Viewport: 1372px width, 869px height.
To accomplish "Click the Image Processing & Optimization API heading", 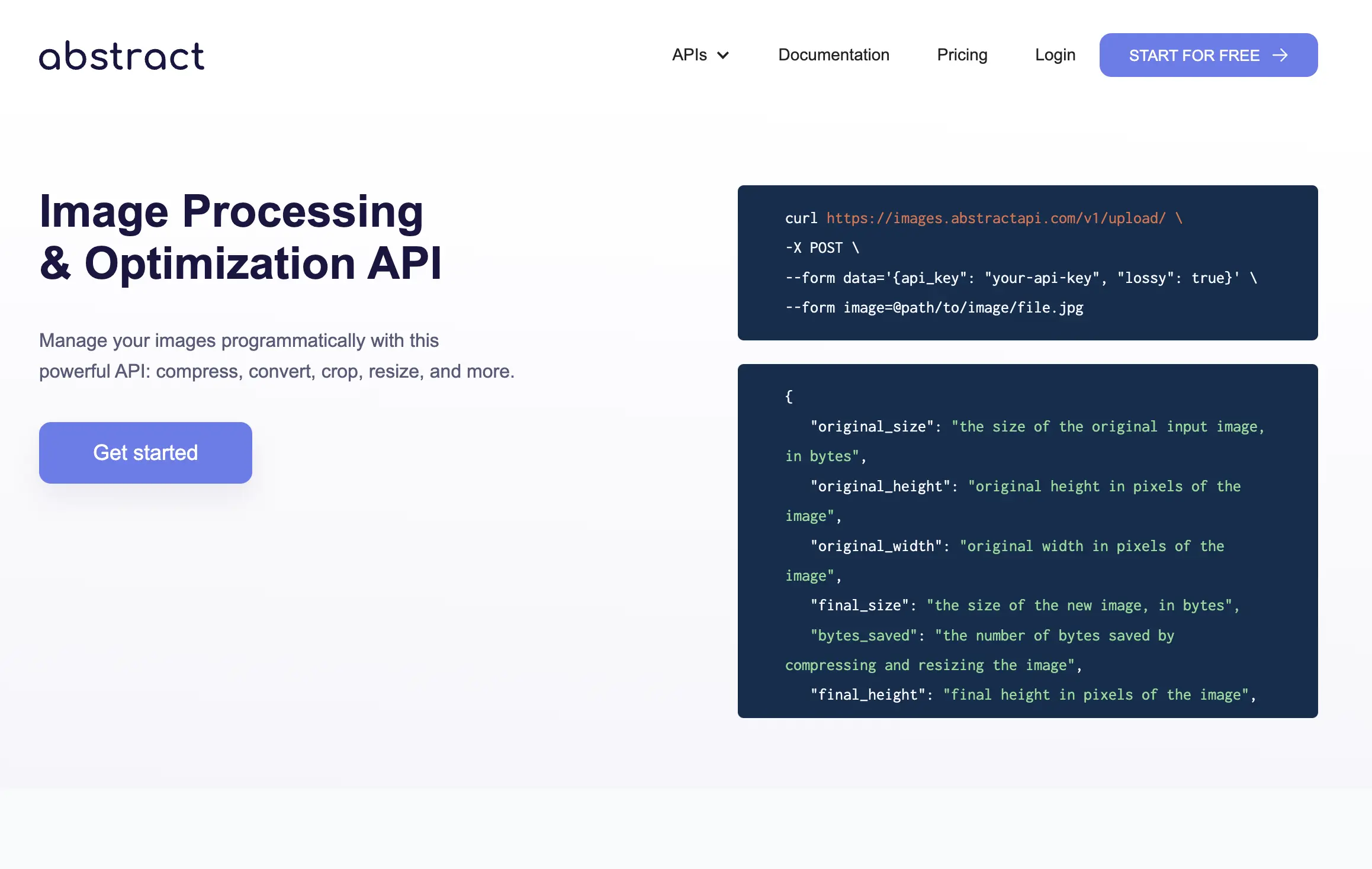I will click(x=240, y=237).
